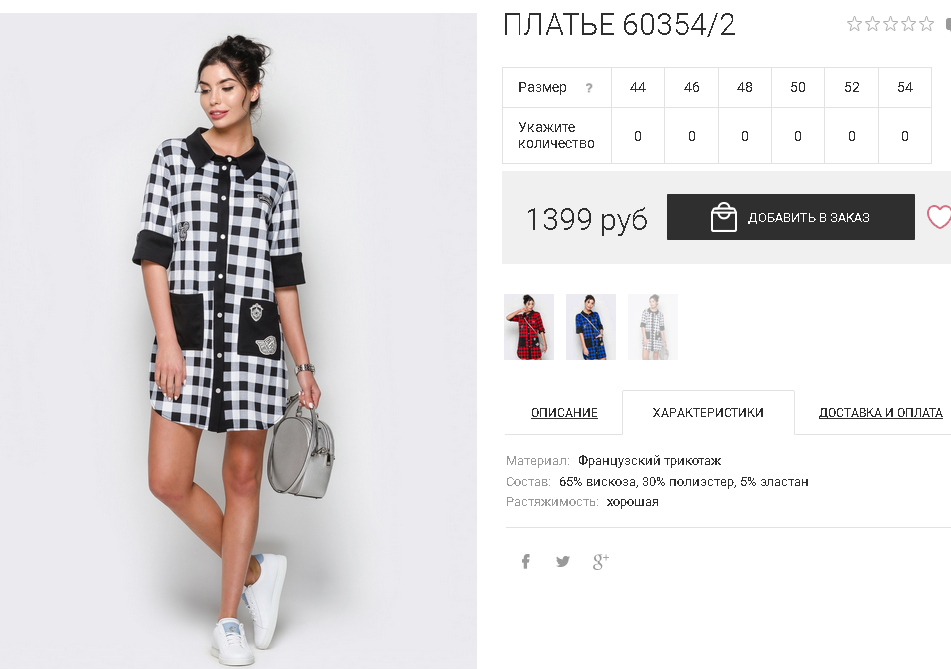Add item with ДОБАВИТЬ В ЗАКАЗ button
Viewport: 951px width, 669px height.
click(x=791, y=217)
